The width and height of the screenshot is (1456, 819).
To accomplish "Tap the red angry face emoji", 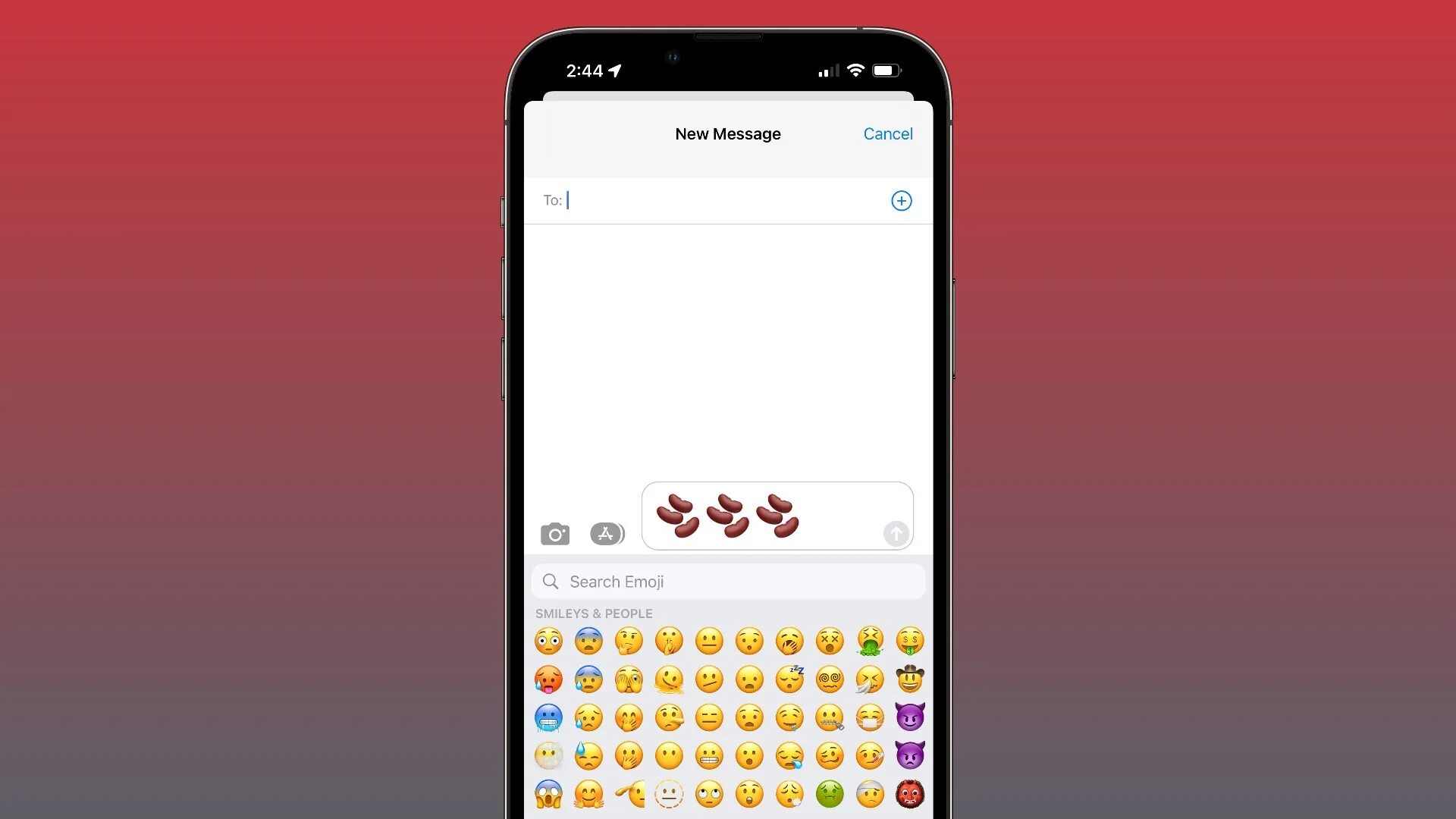I will click(909, 793).
